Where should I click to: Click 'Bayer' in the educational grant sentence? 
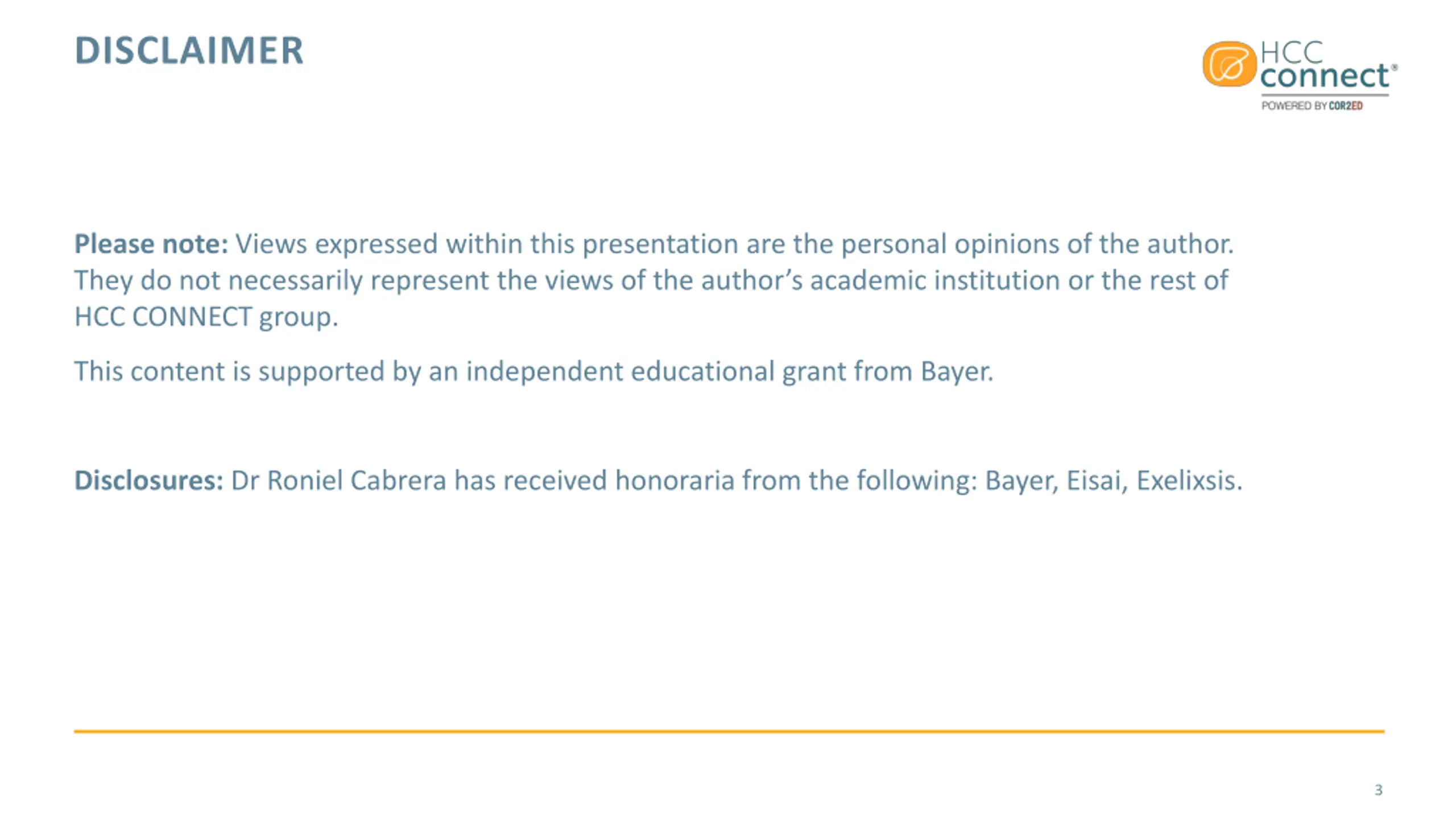coord(956,371)
